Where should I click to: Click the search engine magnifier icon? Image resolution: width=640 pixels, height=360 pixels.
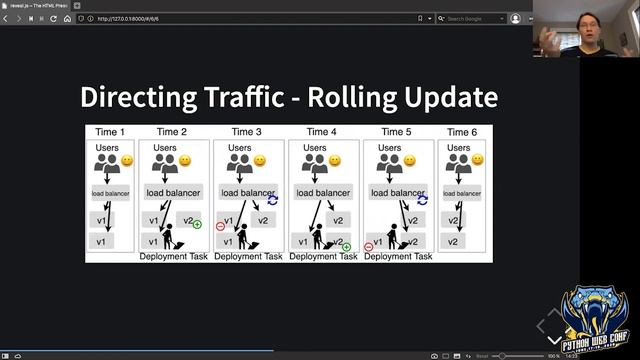point(441,19)
